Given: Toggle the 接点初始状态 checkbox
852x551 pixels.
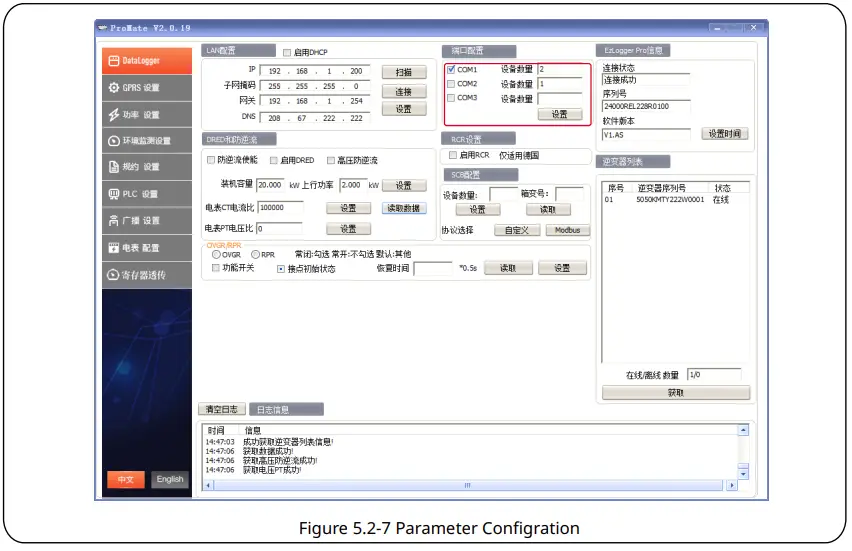Looking at the screenshot, I should [281, 269].
